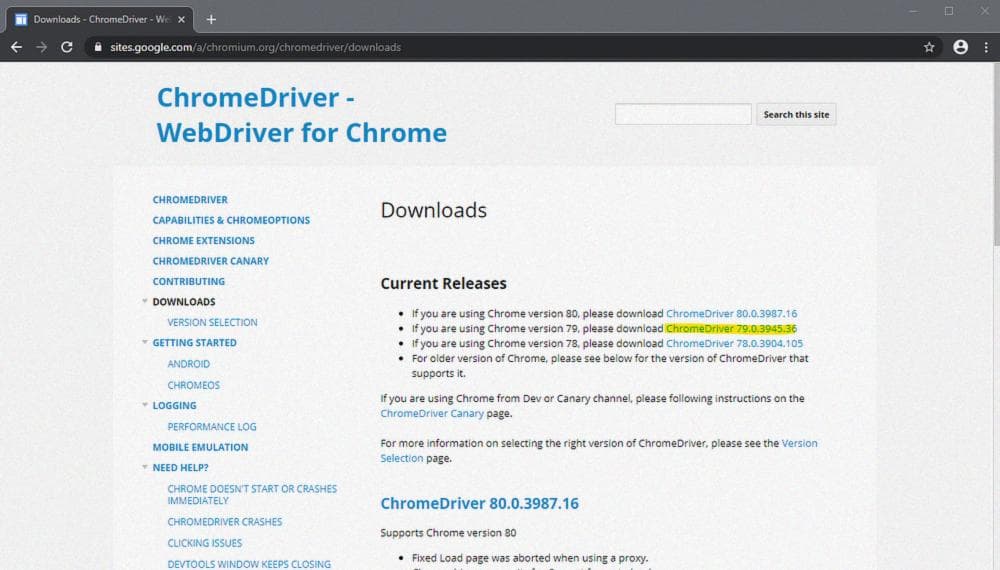The width and height of the screenshot is (1000, 570).
Task: Open LOGGING sidebar link
Action: click(x=174, y=406)
